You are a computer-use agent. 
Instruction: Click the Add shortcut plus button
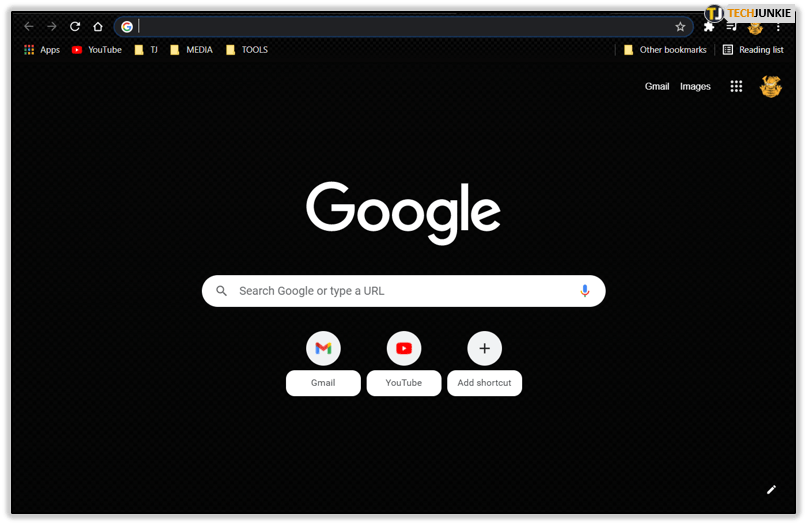point(484,349)
